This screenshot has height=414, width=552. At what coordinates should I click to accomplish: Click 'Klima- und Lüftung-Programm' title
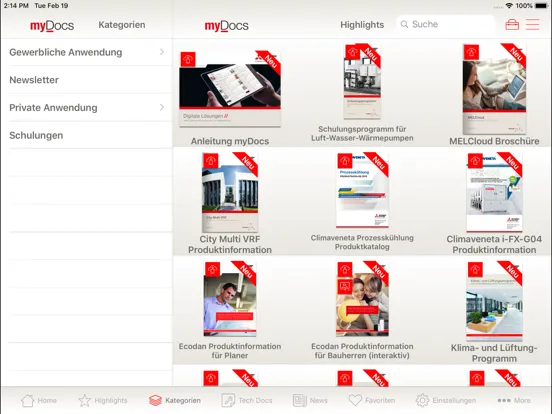point(494,353)
